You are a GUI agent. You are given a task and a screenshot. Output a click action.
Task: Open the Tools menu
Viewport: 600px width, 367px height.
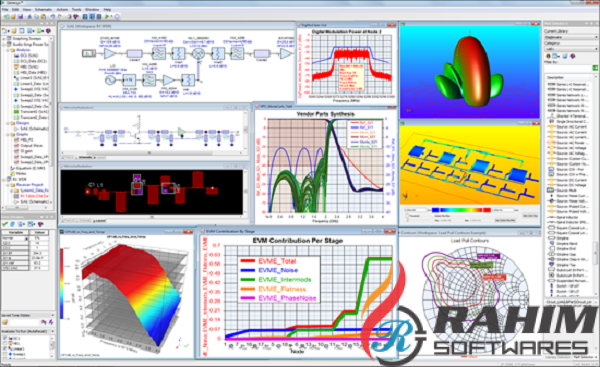click(x=77, y=9)
